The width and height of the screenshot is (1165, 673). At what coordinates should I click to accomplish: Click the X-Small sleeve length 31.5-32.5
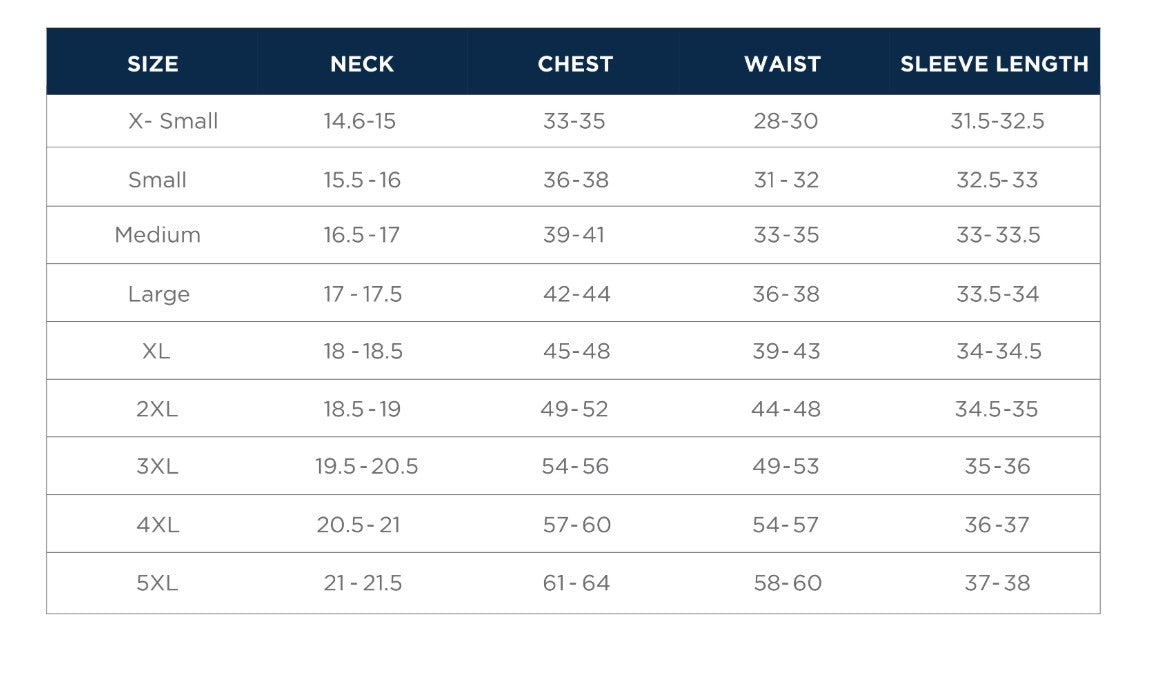coord(997,121)
